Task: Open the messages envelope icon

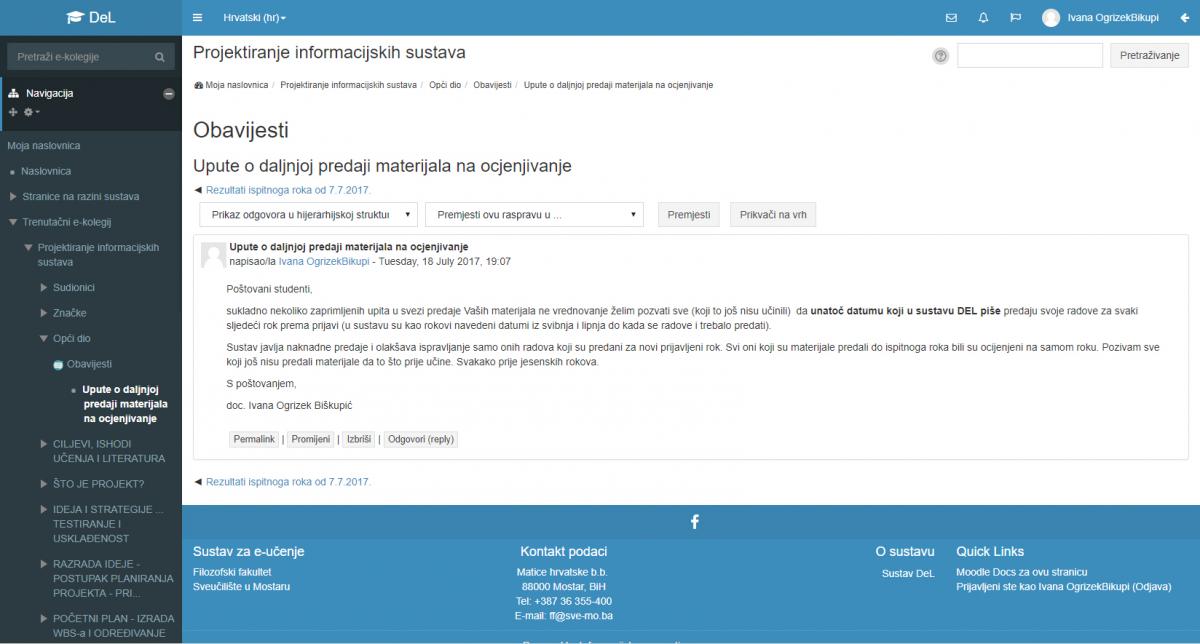Action: coord(951,18)
